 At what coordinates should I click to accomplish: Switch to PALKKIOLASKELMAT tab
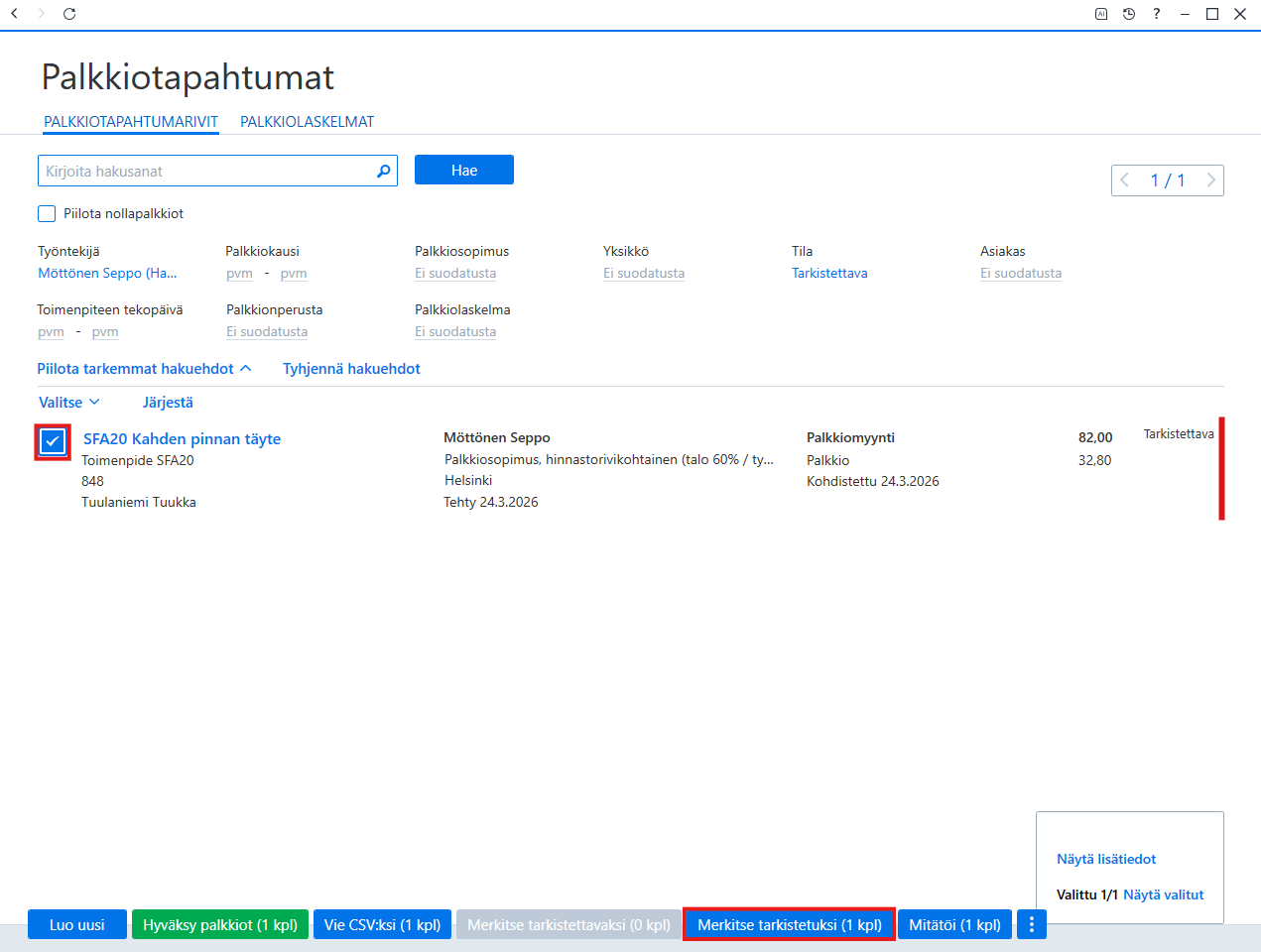(308, 122)
